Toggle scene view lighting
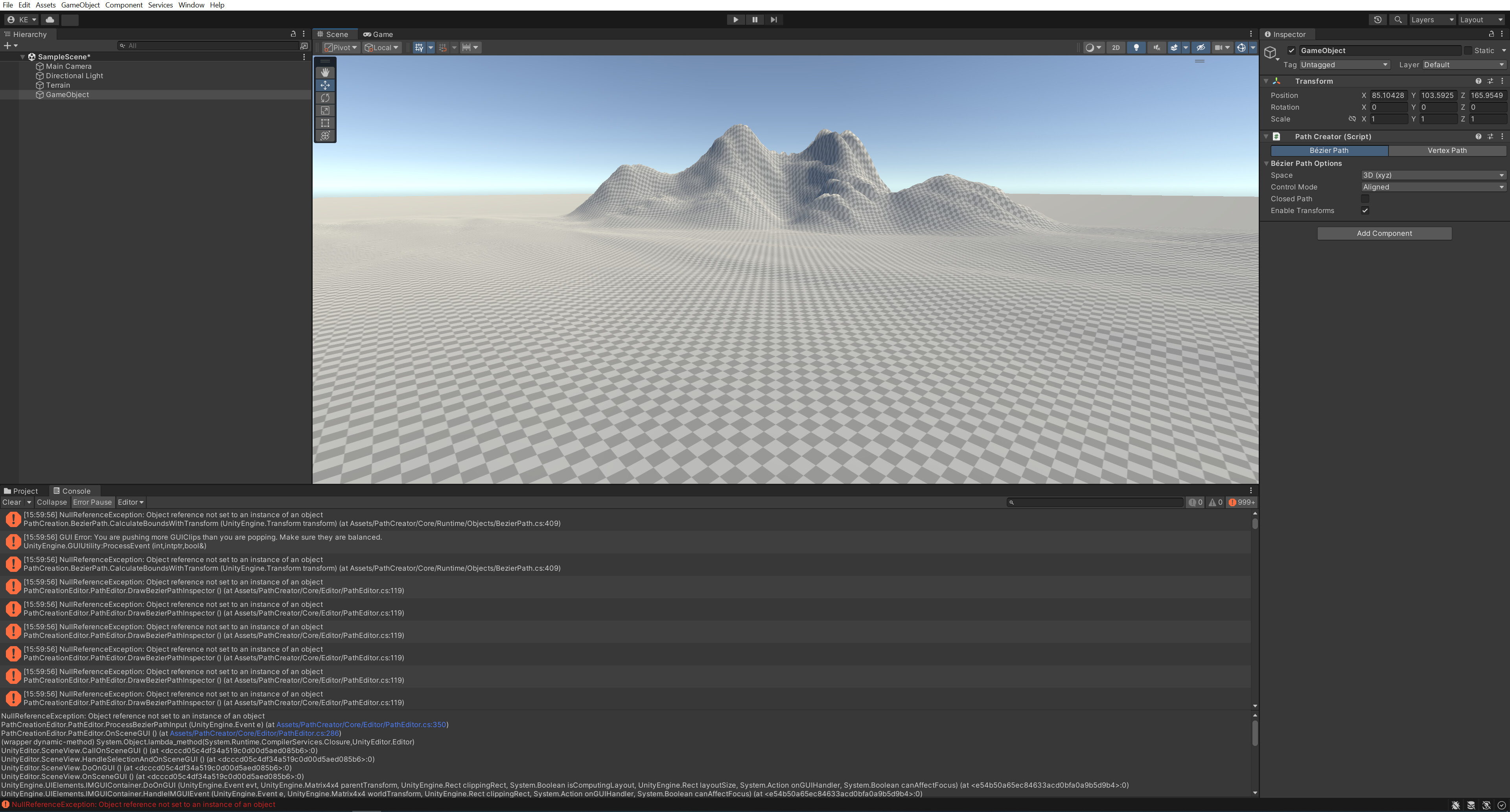 coord(1136,48)
